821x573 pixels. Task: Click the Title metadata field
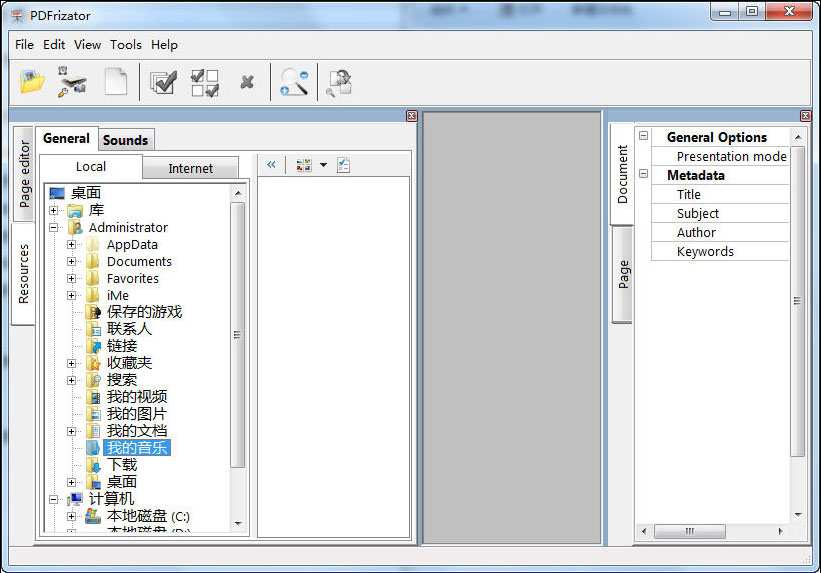point(720,194)
